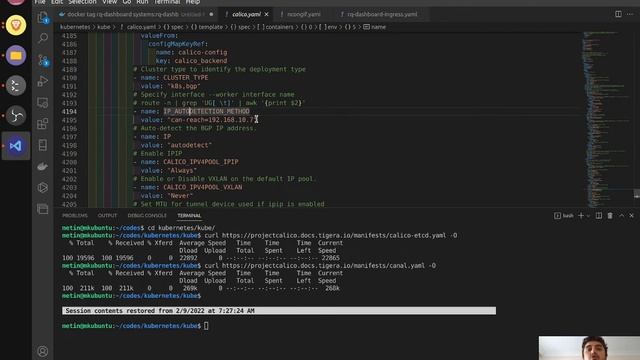Open the Run menu

point(142,2)
